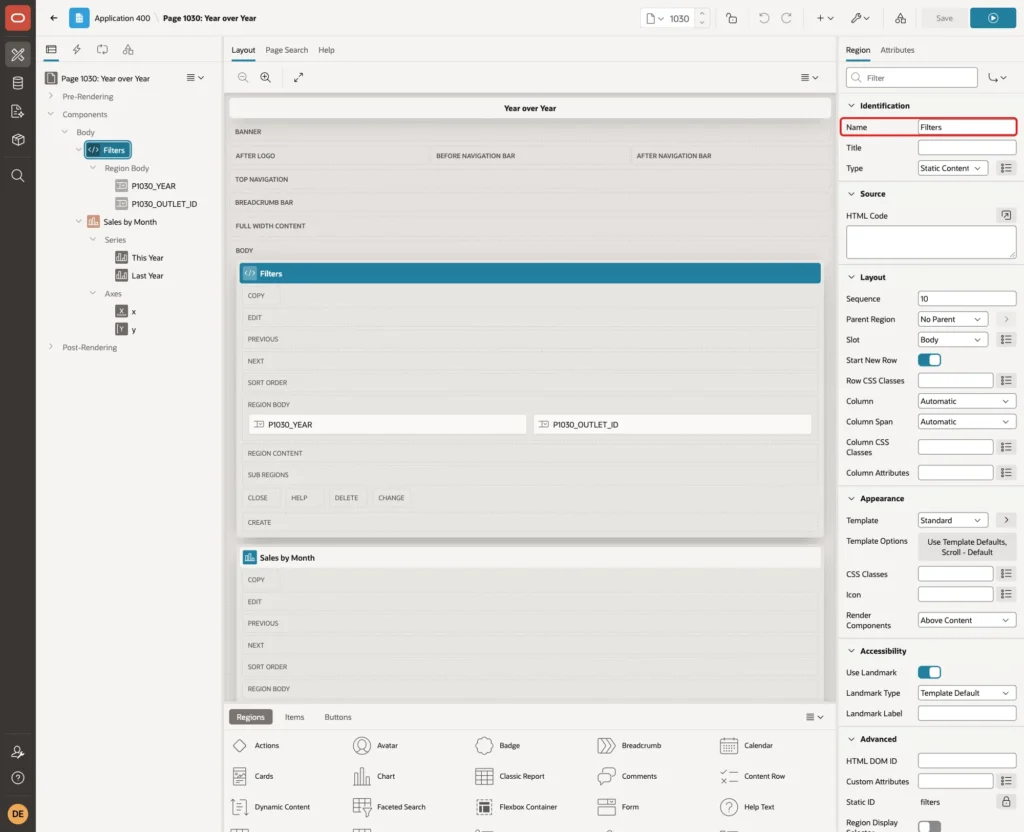Toggle the Start New Row switch
Viewport: 1024px width, 832px height.
tap(929, 360)
